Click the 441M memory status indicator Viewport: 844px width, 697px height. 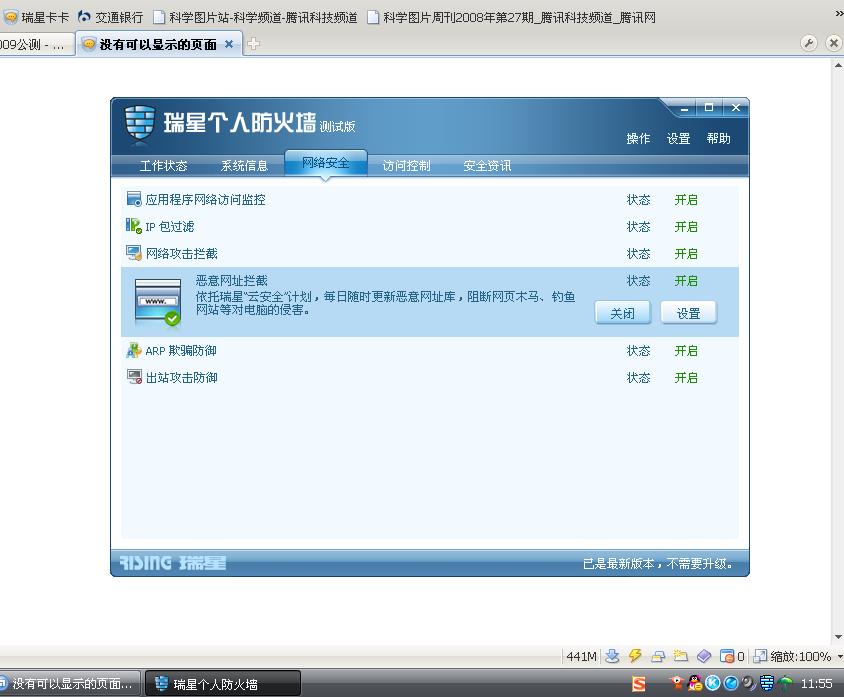click(x=581, y=657)
